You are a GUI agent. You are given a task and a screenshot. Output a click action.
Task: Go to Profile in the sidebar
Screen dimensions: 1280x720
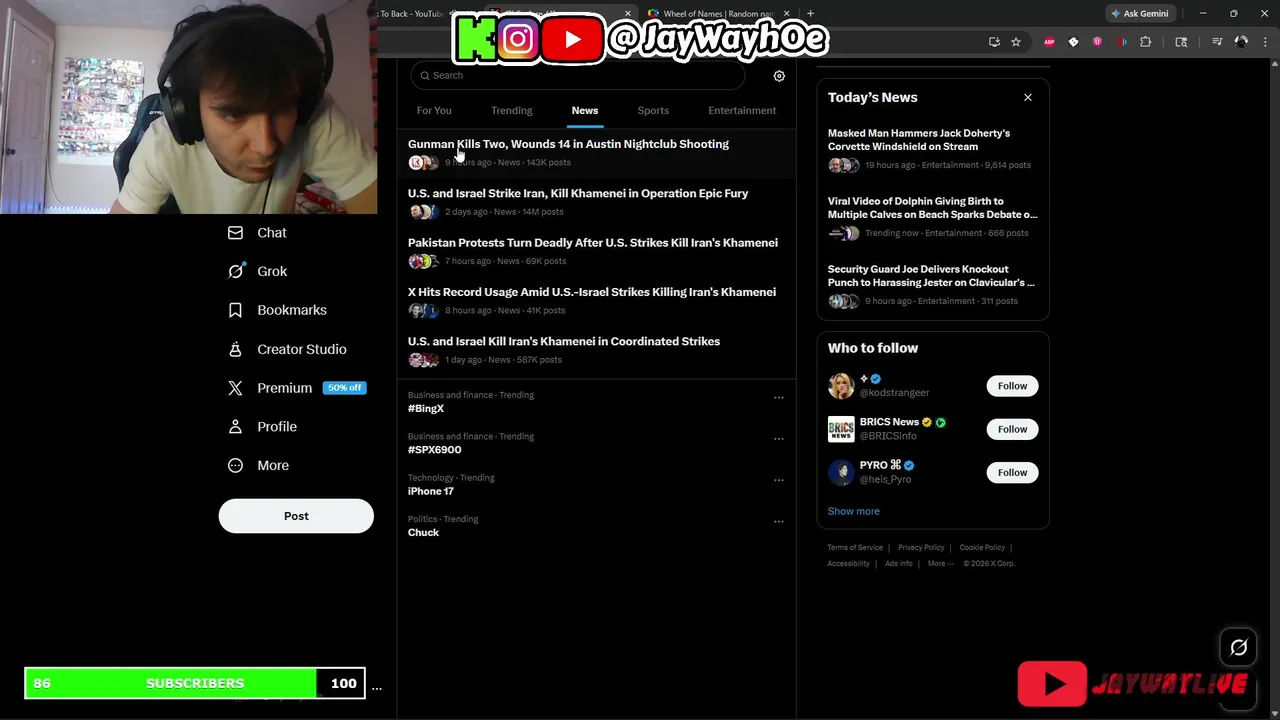[x=262, y=427]
